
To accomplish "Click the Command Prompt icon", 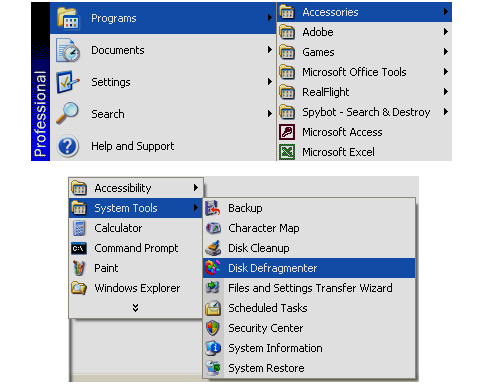I will coord(79,248).
